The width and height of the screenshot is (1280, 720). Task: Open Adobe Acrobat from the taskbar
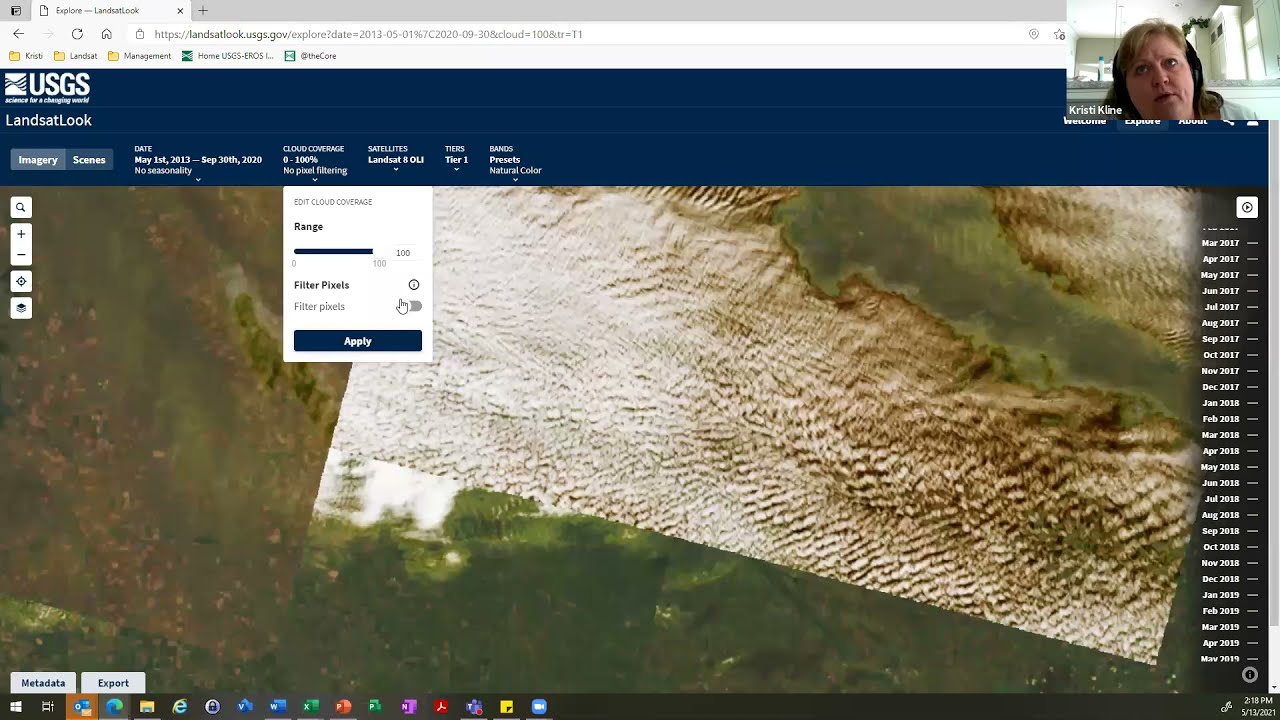[441, 707]
